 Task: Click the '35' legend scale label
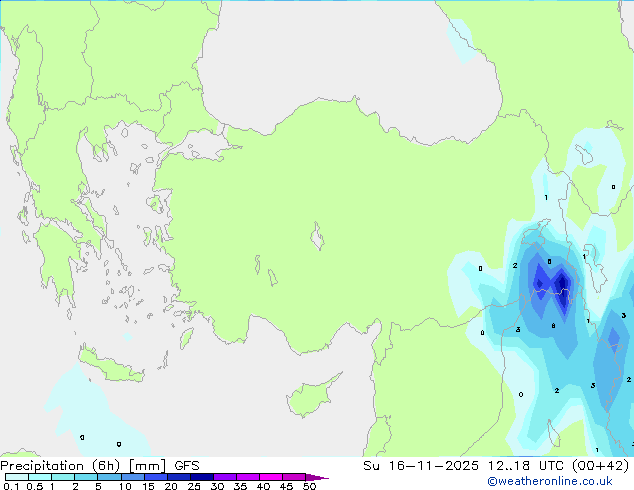click(240, 486)
